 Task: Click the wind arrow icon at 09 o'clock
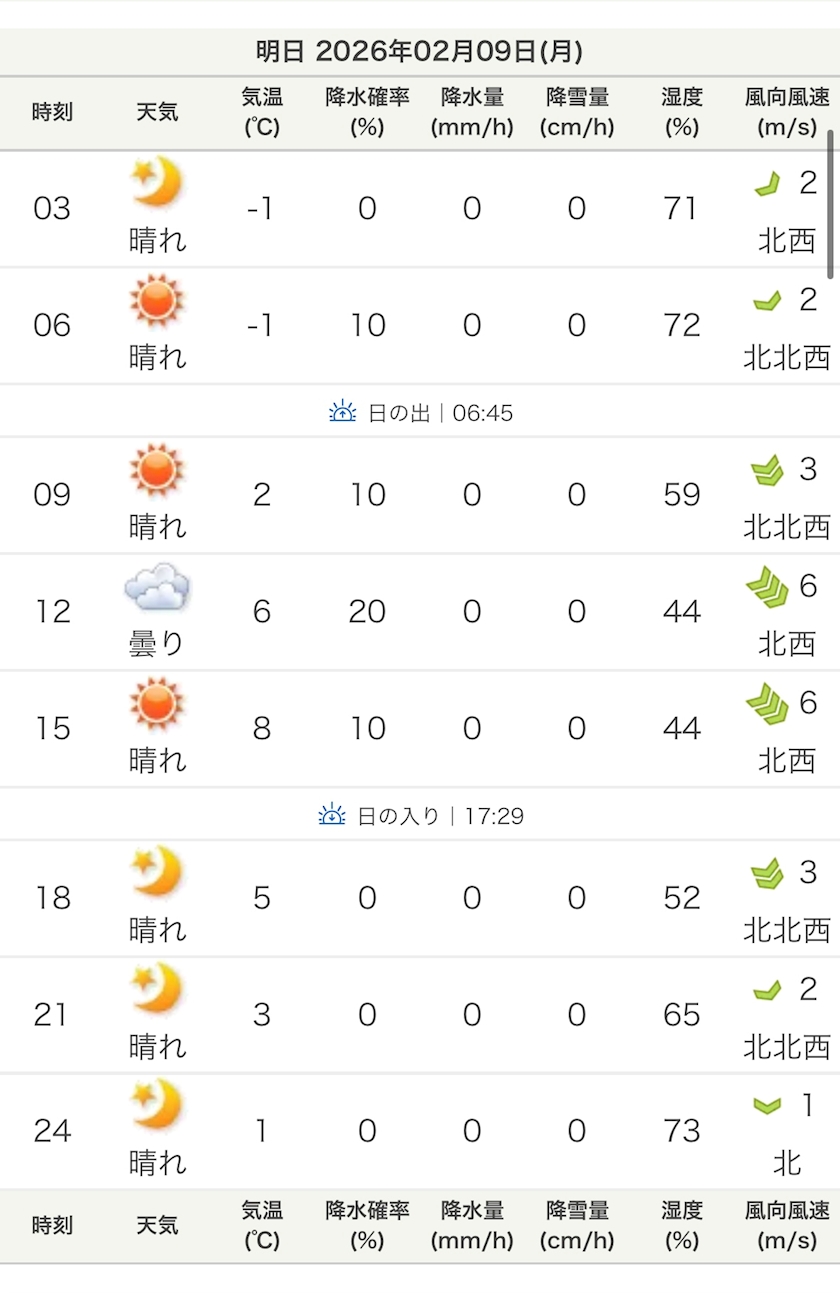(x=767, y=471)
